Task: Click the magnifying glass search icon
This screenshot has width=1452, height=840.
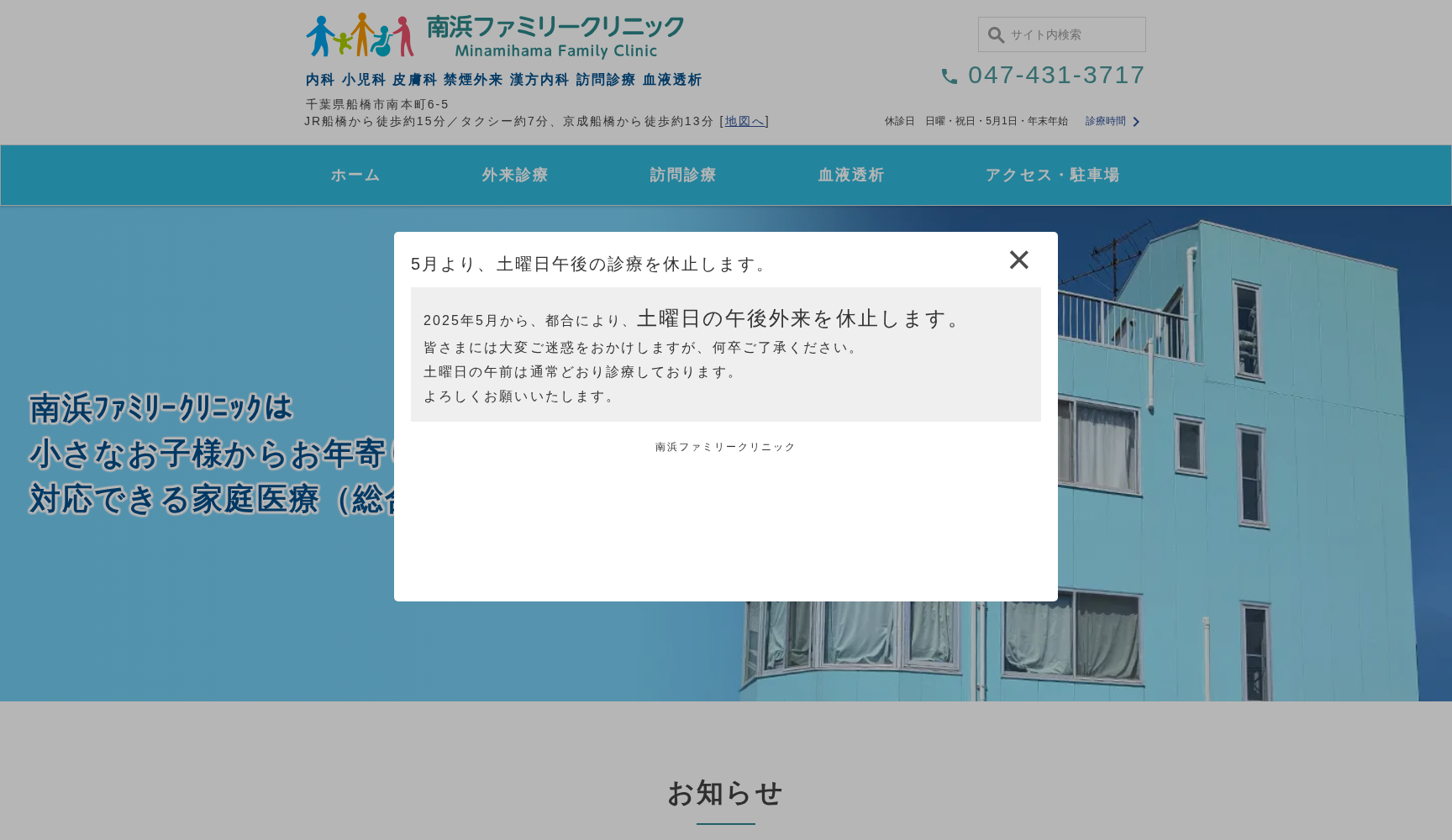Action: (996, 34)
